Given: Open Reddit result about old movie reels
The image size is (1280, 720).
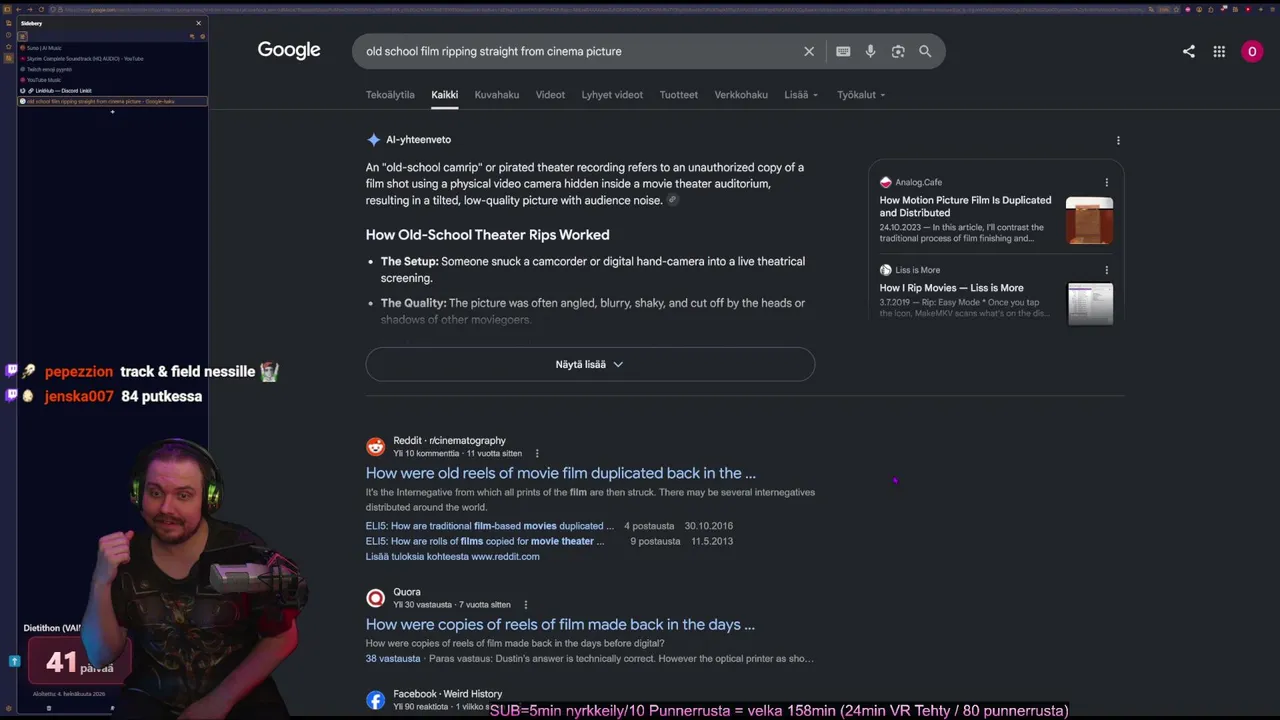Looking at the screenshot, I should pyautogui.click(x=561, y=473).
